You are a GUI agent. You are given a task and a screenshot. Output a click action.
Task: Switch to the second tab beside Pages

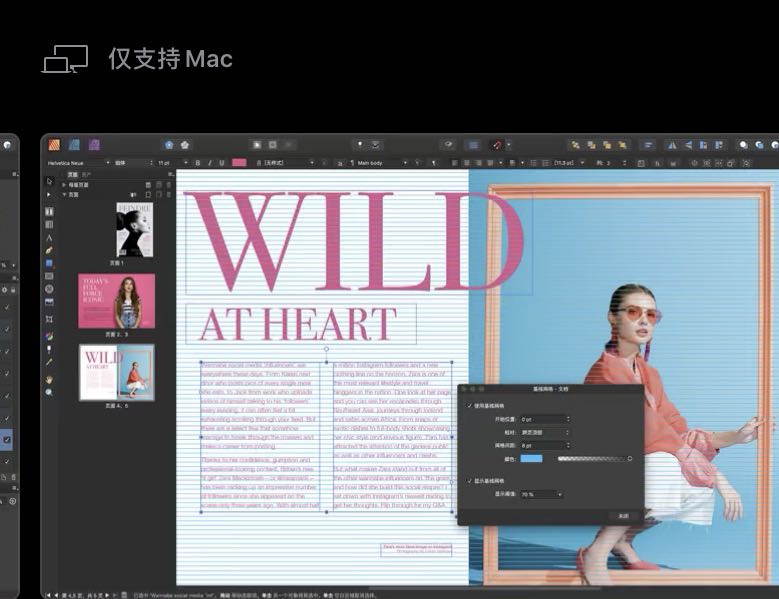tap(86, 175)
